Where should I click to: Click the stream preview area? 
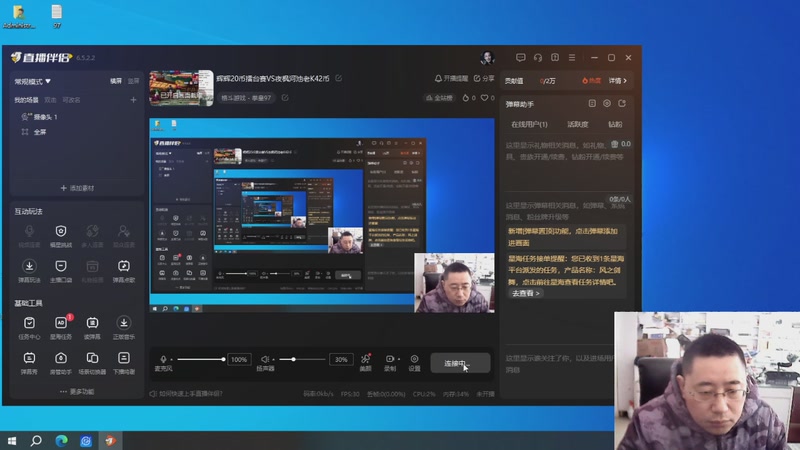322,215
